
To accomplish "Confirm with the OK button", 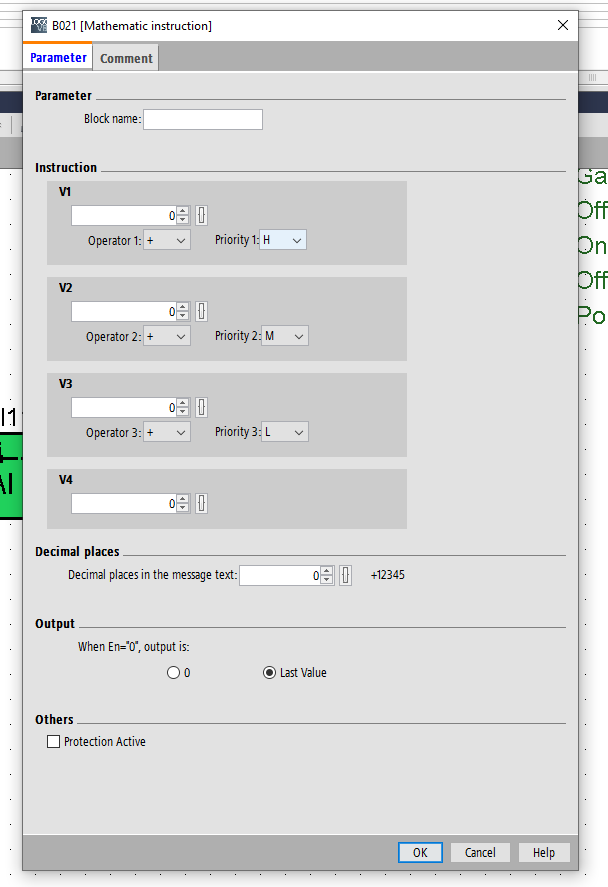I will (x=420, y=852).
